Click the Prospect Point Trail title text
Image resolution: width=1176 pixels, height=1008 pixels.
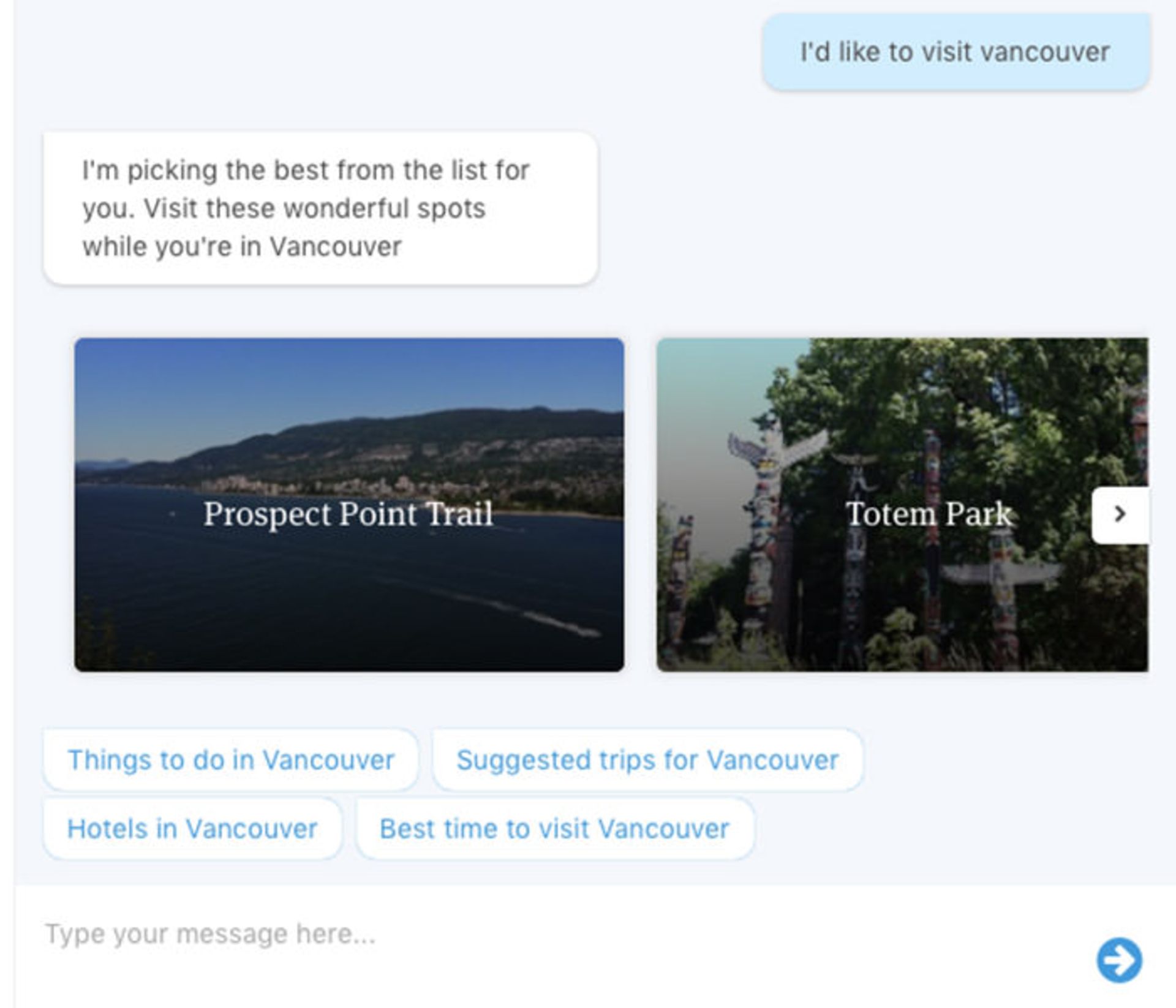[348, 513]
